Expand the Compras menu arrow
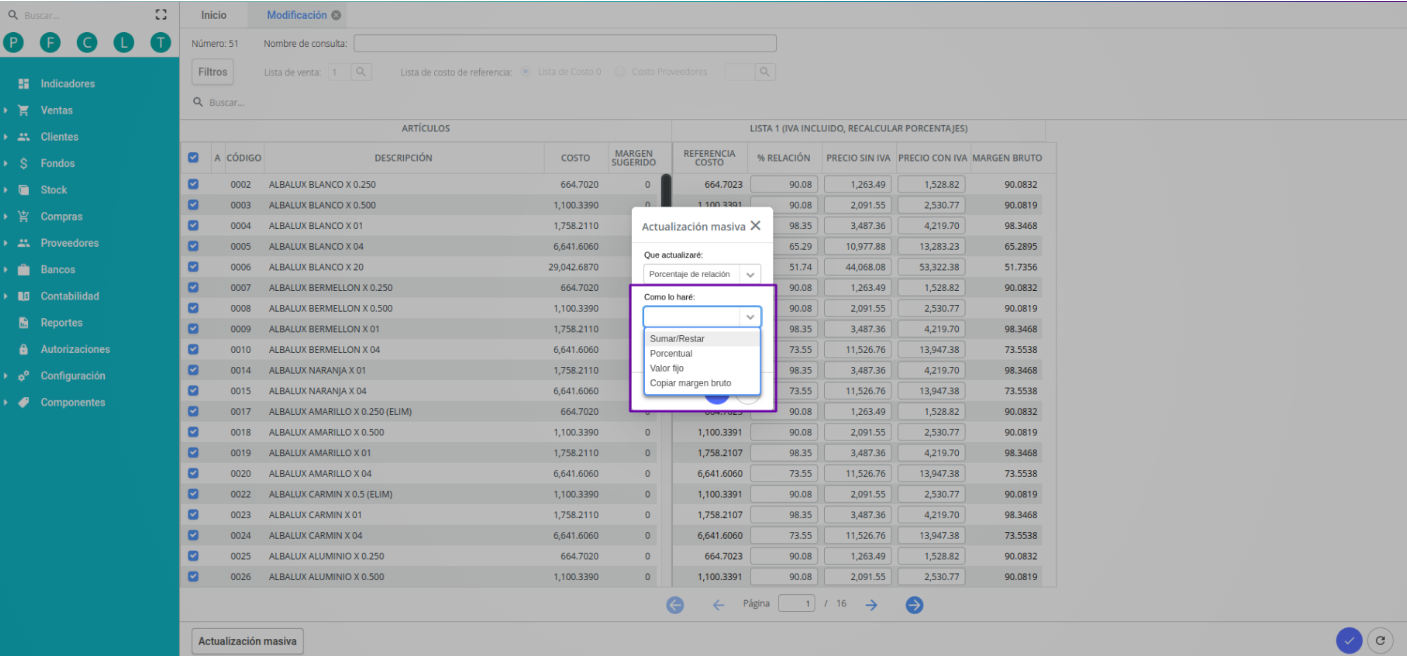 (x=6, y=216)
